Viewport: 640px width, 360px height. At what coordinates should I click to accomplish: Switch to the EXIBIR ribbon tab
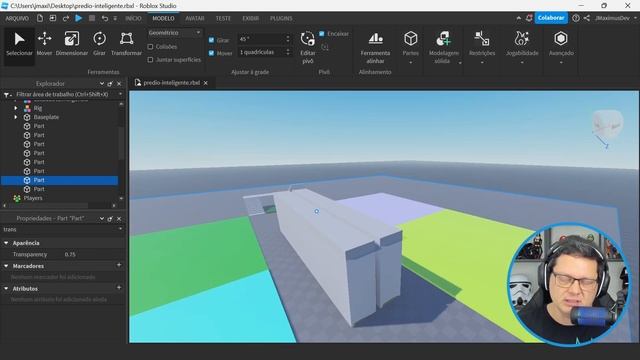250,18
